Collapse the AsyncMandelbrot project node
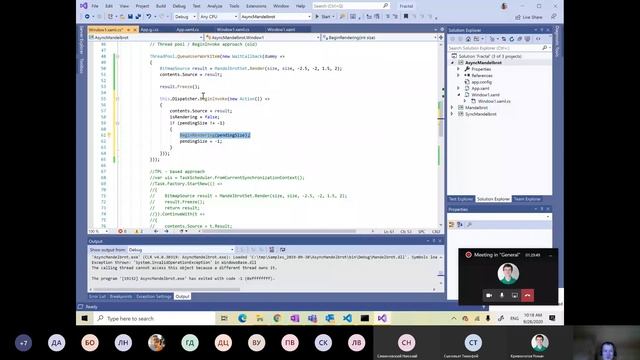Screen dimensions: 640x360 tap(452, 63)
